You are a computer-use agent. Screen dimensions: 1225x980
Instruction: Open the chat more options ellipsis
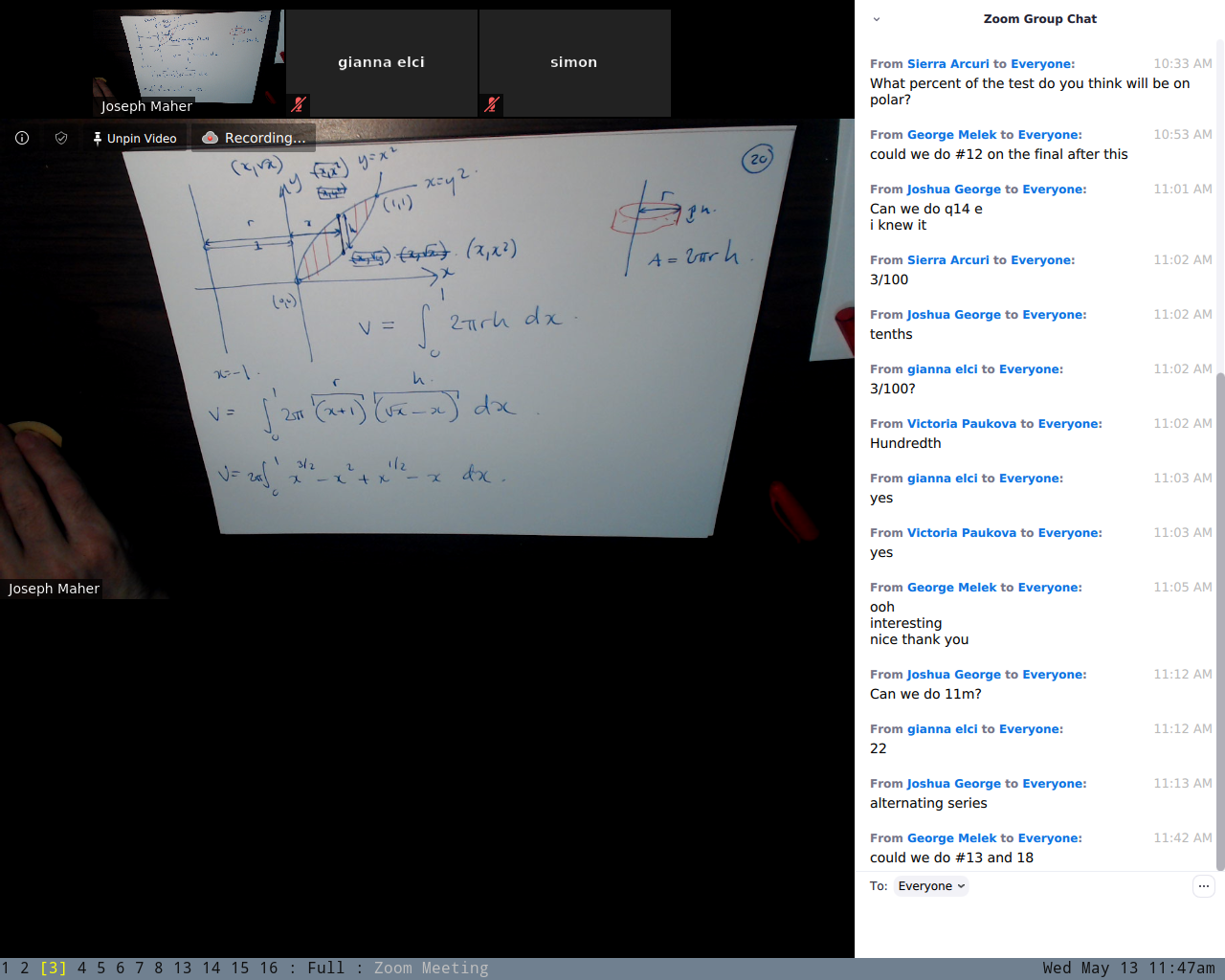tap(1203, 886)
